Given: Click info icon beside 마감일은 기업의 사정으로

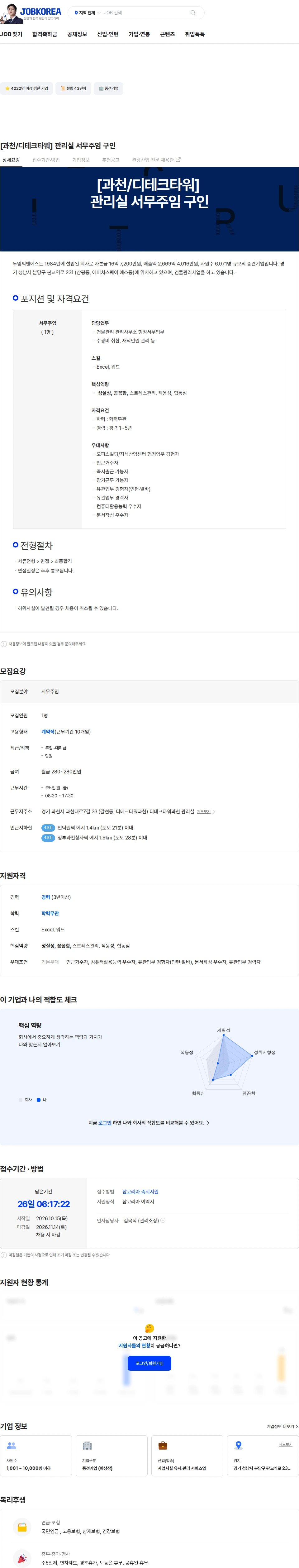Looking at the screenshot, I should click(x=4, y=1255).
